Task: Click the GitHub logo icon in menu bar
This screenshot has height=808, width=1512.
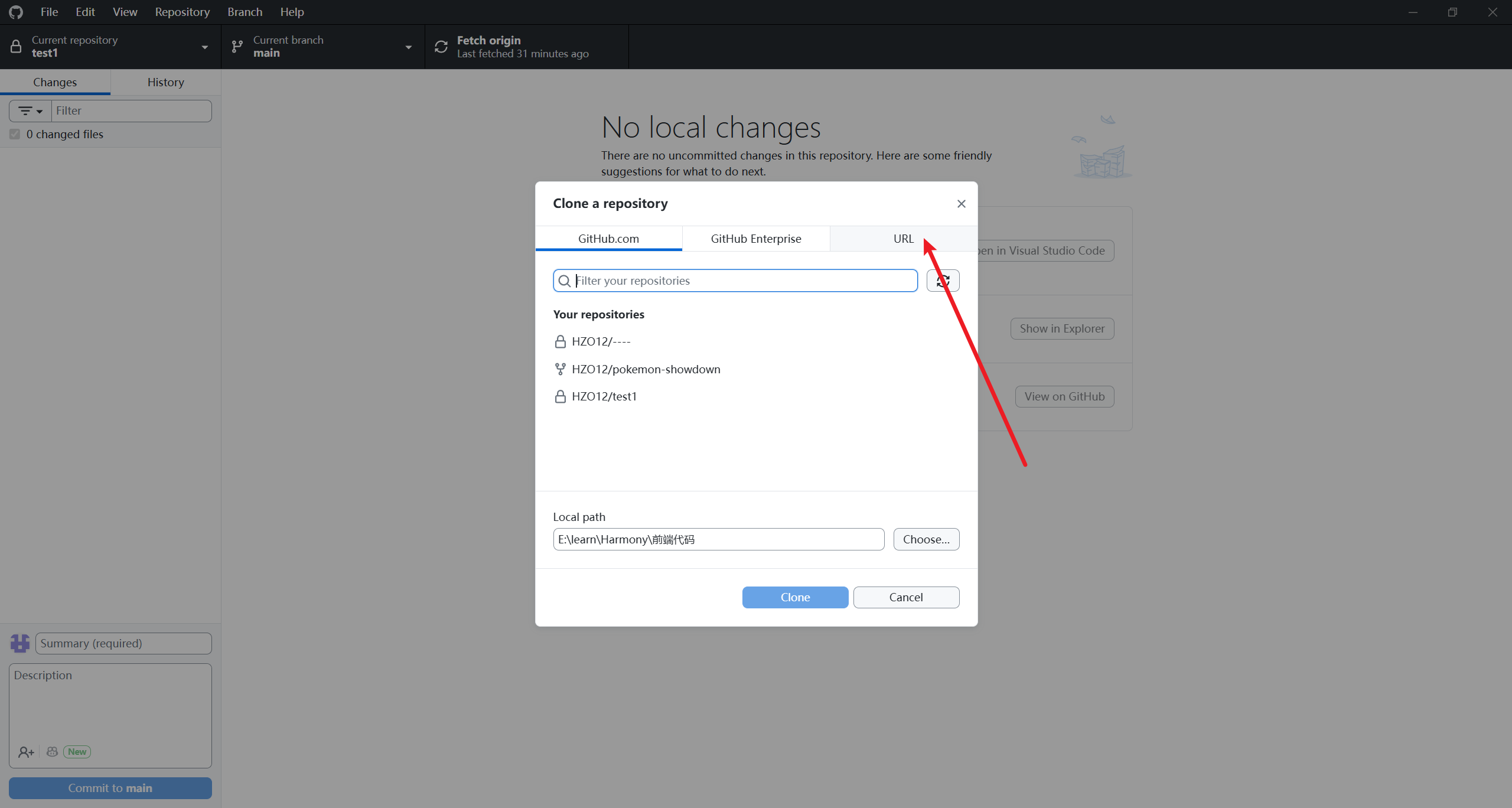Action: pyautogui.click(x=16, y=12)
